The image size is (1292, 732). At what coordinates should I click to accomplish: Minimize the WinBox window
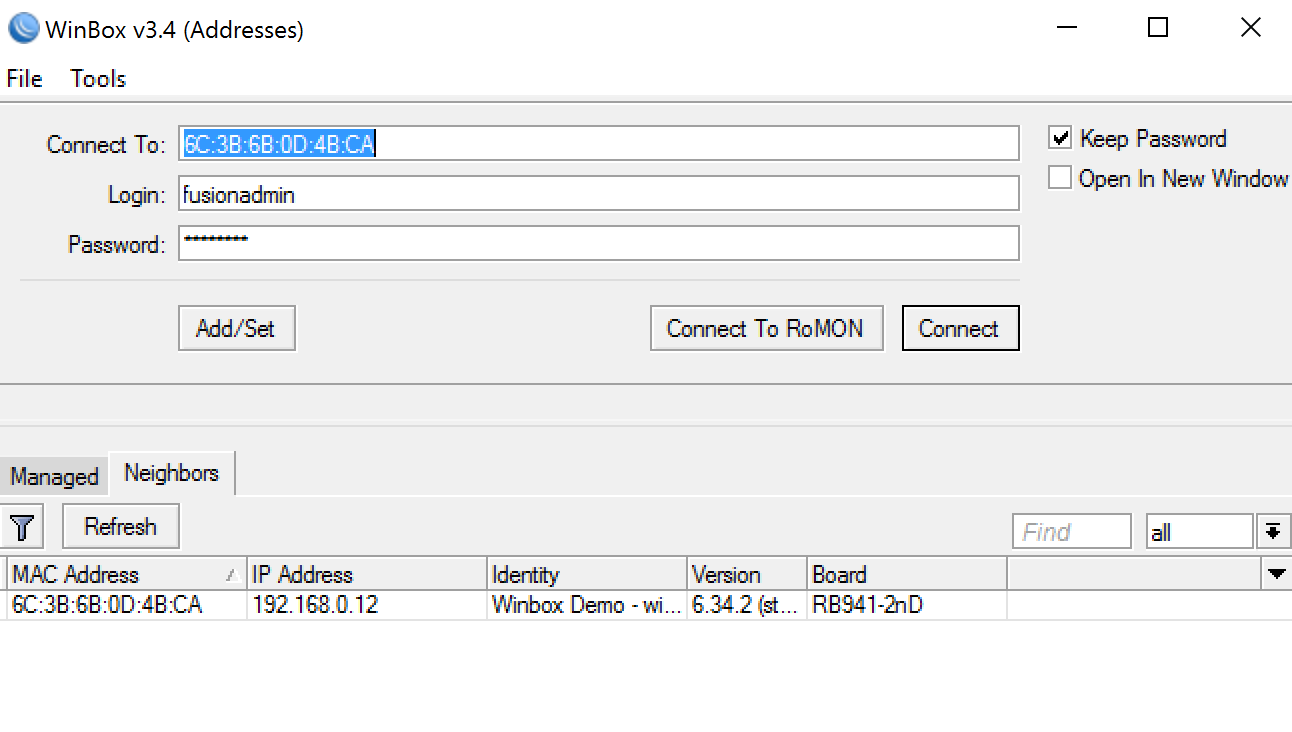point(1065,28)
